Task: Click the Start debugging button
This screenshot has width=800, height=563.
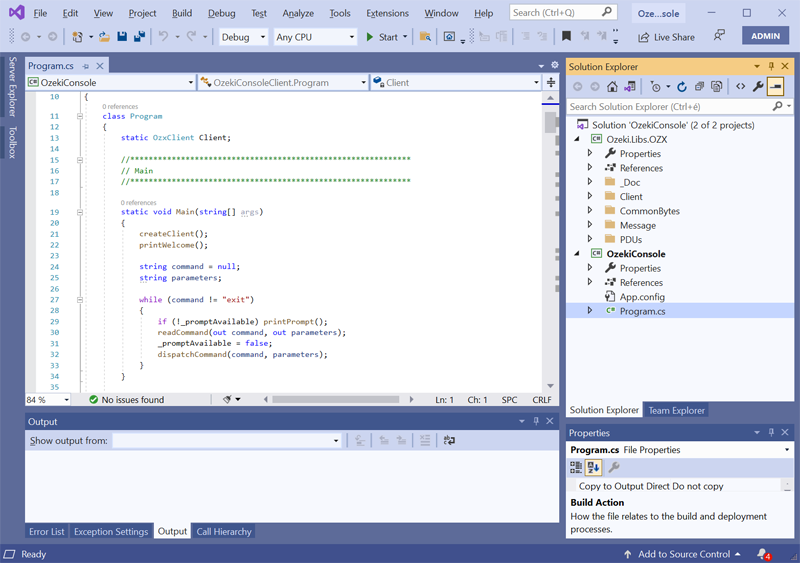Action: 382,37
